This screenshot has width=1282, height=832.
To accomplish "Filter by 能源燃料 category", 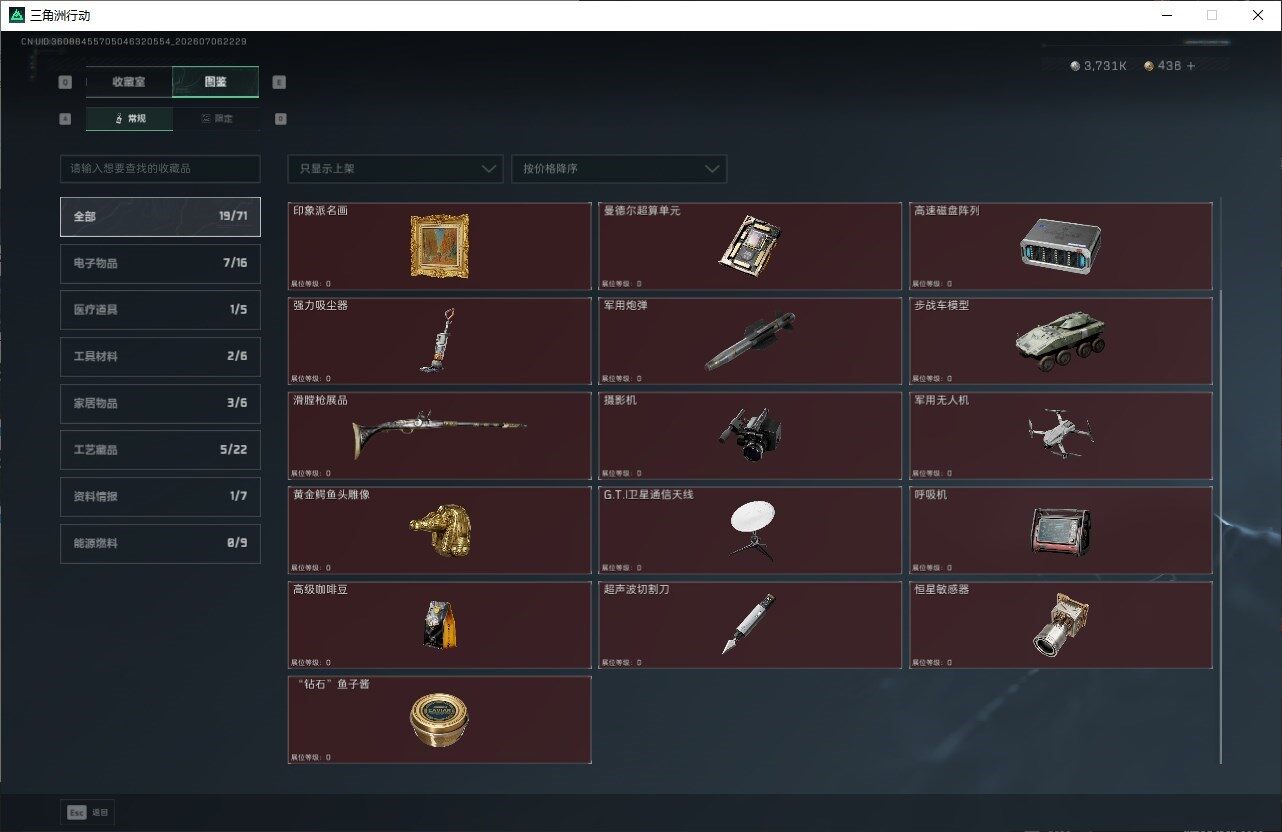I will point(160,544).
